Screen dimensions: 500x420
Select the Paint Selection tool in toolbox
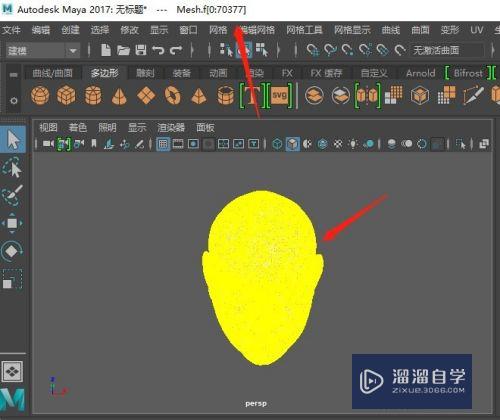[x=12, y=195]
